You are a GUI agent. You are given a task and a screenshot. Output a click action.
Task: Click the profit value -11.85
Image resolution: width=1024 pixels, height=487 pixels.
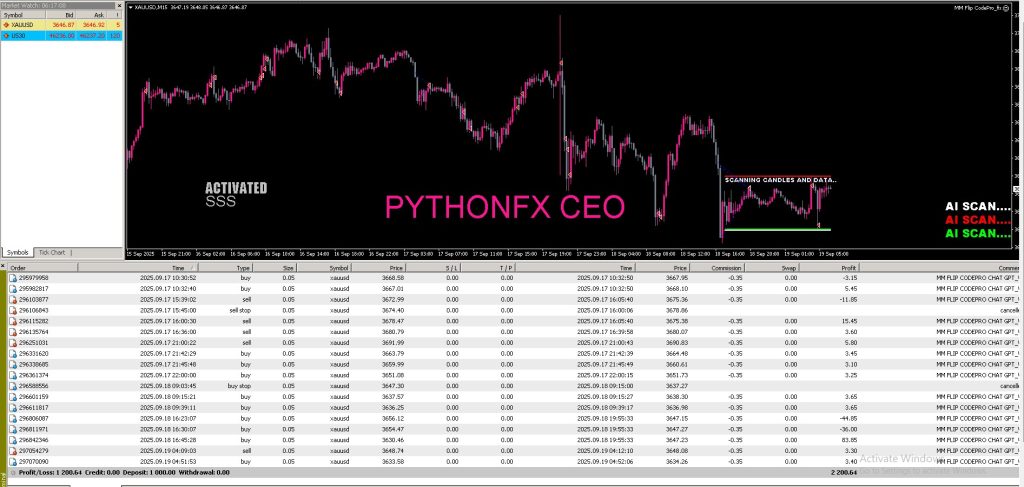pos(847,299)
